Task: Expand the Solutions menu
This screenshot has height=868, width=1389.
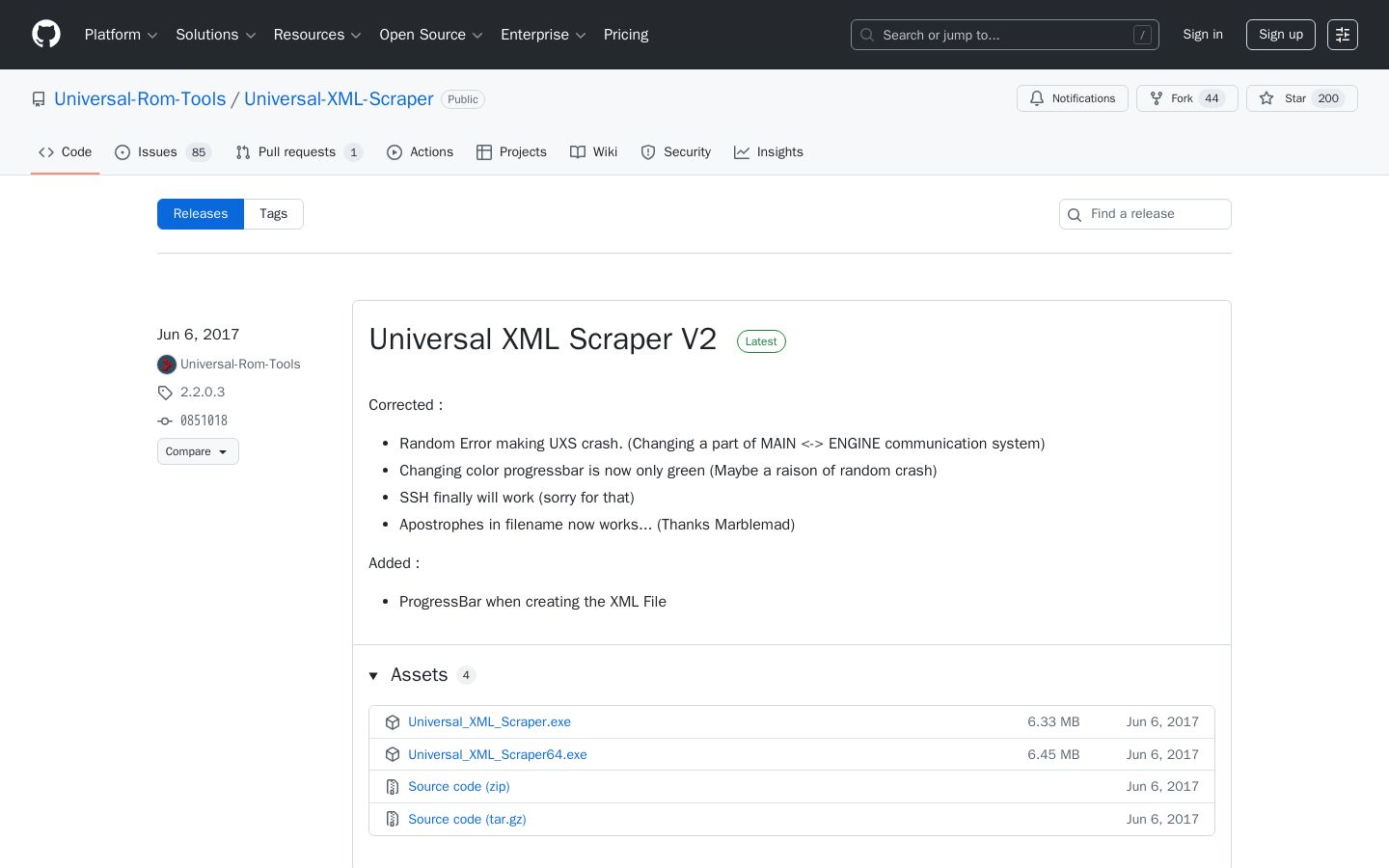Action: [x=216, y=35]
